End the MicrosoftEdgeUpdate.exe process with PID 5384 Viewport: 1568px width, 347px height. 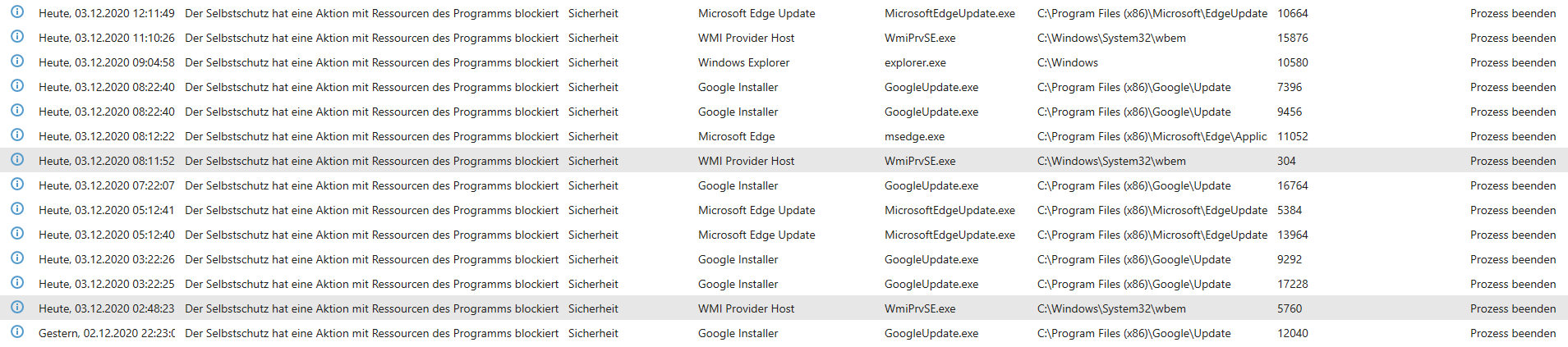(1513, 210)
